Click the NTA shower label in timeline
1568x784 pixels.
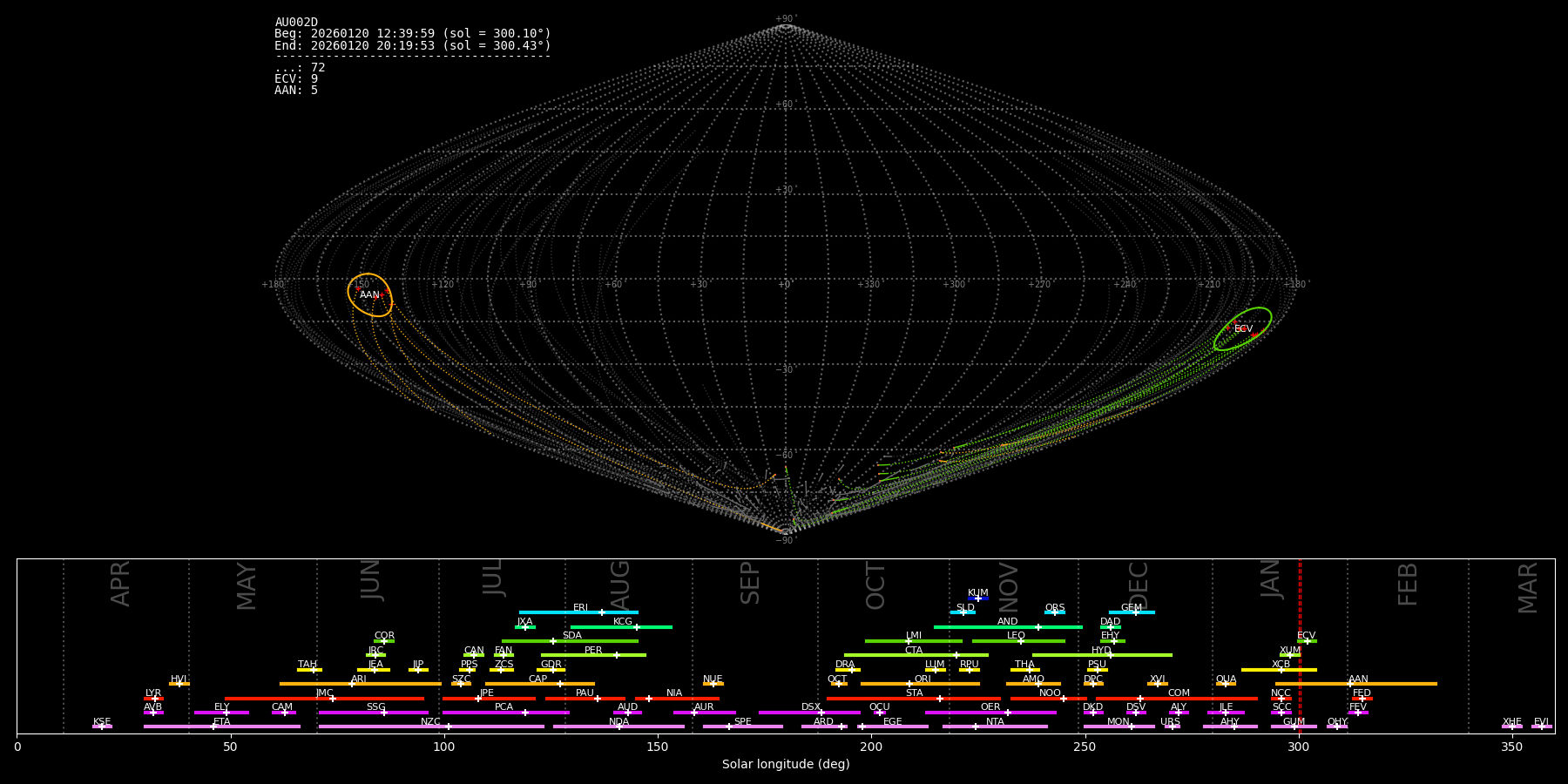click(x=995, y=722)
